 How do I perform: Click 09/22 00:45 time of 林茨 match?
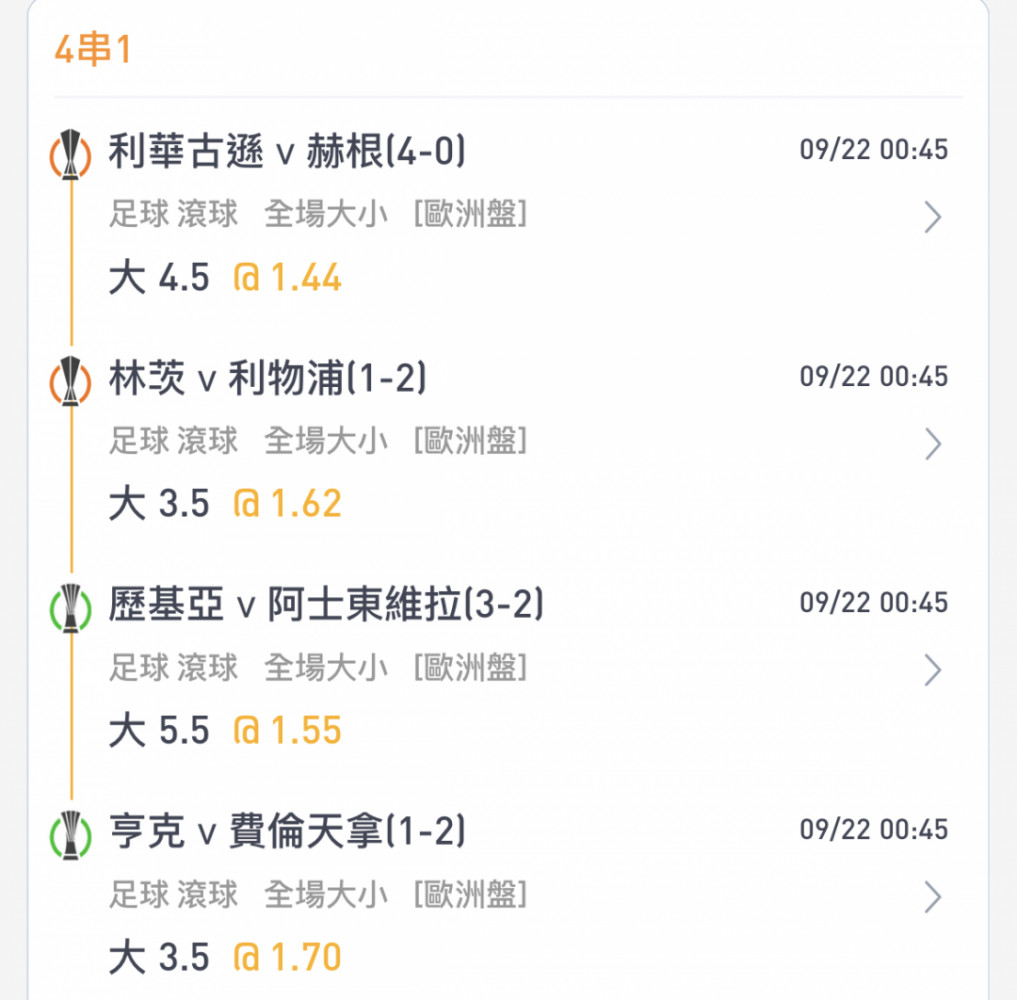[x=874, y=377]
